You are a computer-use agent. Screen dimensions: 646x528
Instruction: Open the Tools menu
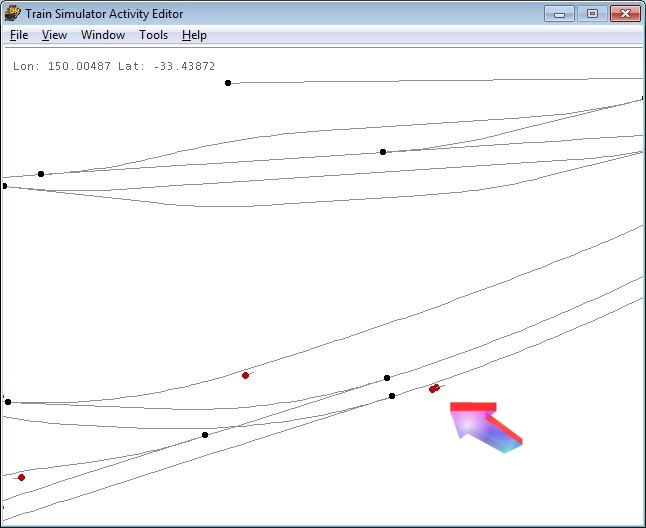point(153,35)
